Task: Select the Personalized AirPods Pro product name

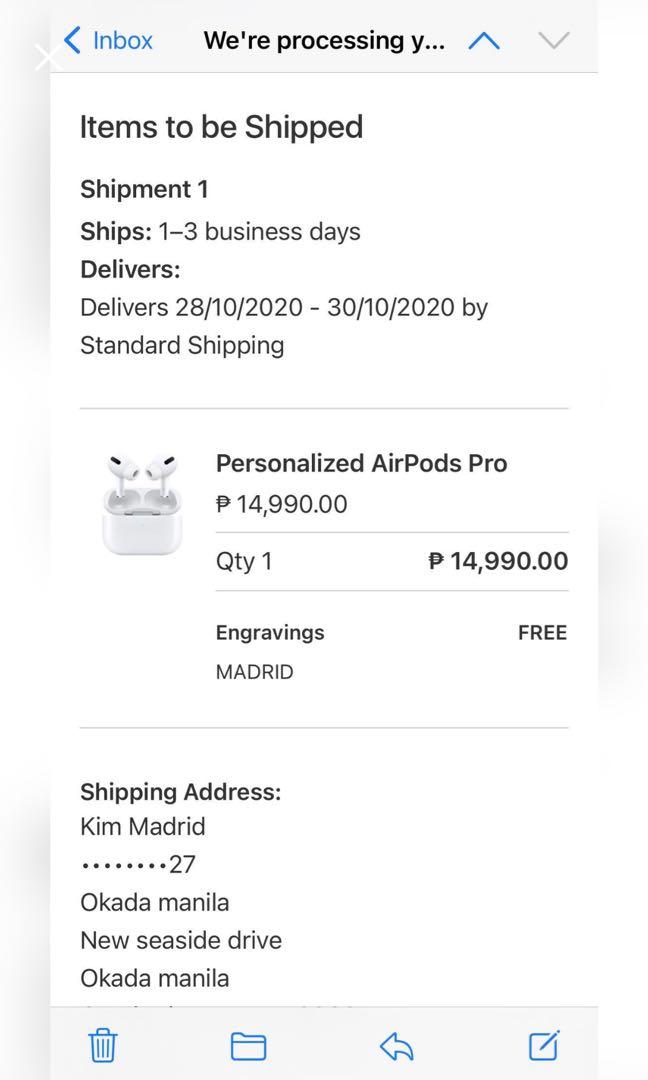Action: [x=362, y=463]
